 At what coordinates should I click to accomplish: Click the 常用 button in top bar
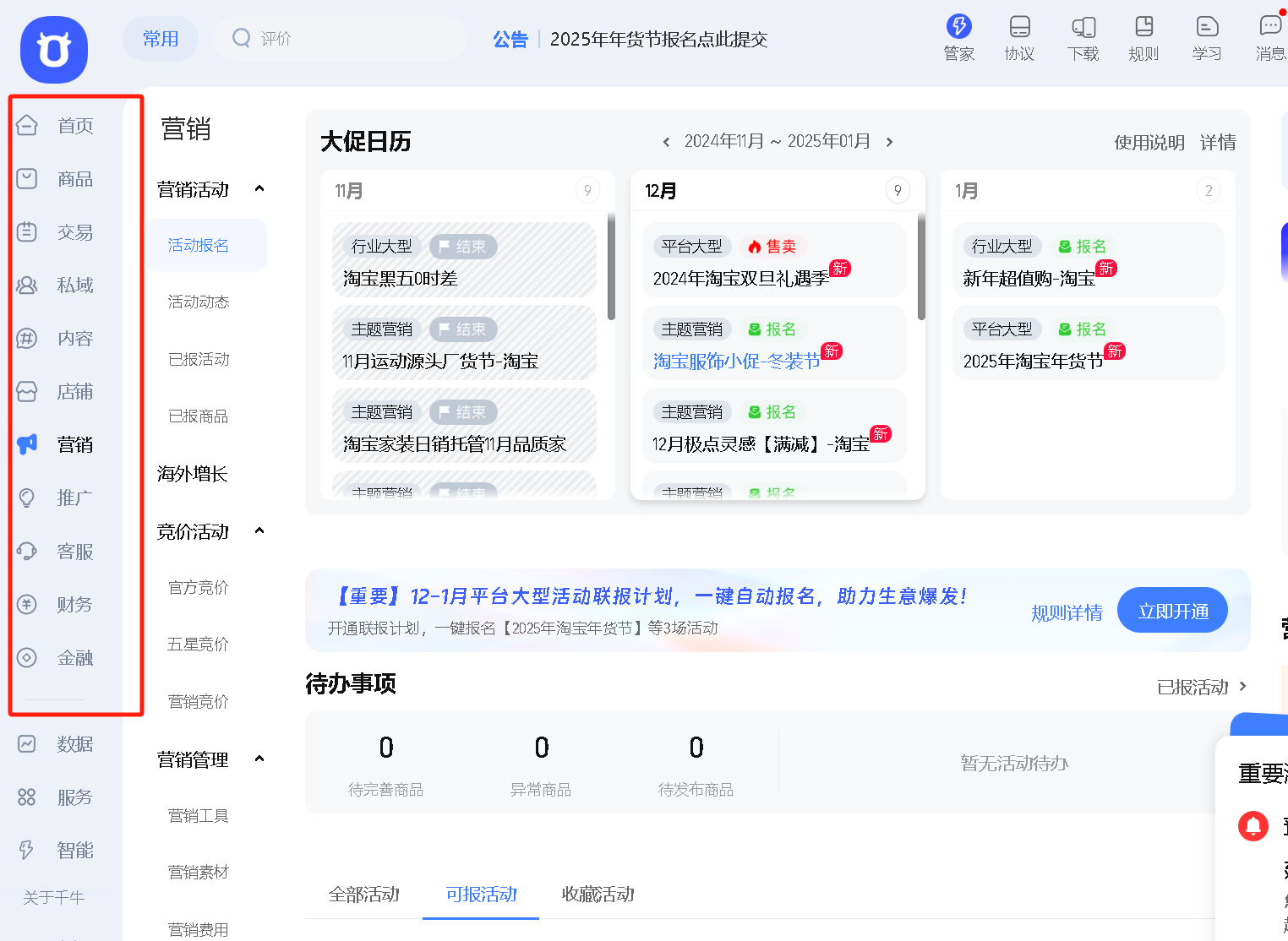[x=161, y=39]
